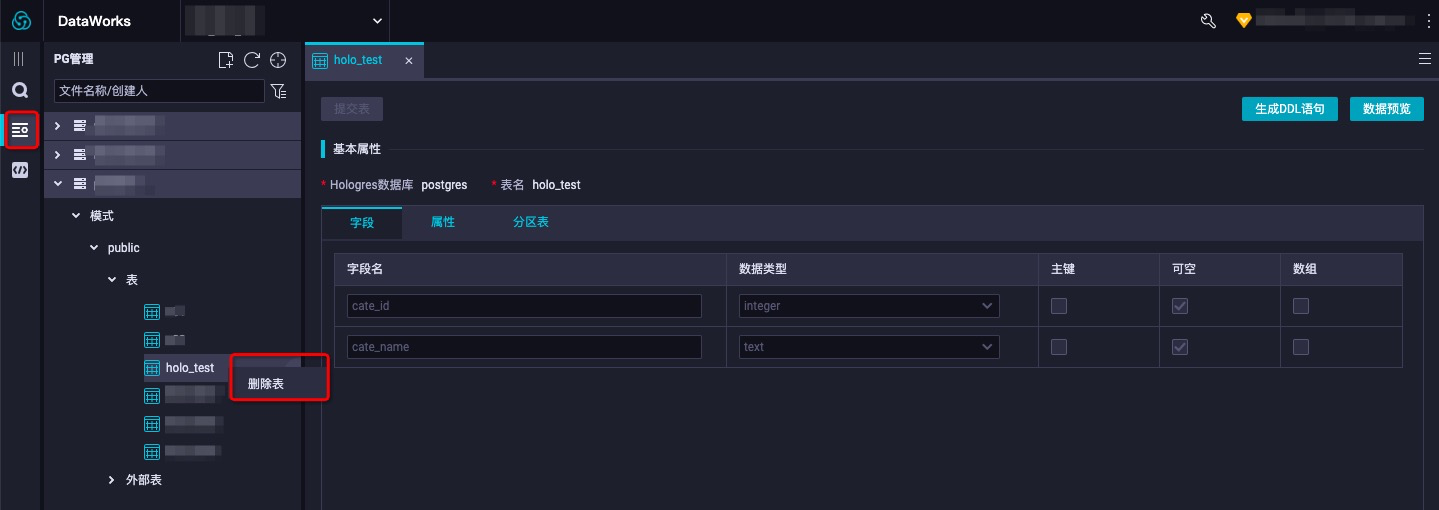
Task: Collapse the public schema node
Action: click(x=94, y=248)
